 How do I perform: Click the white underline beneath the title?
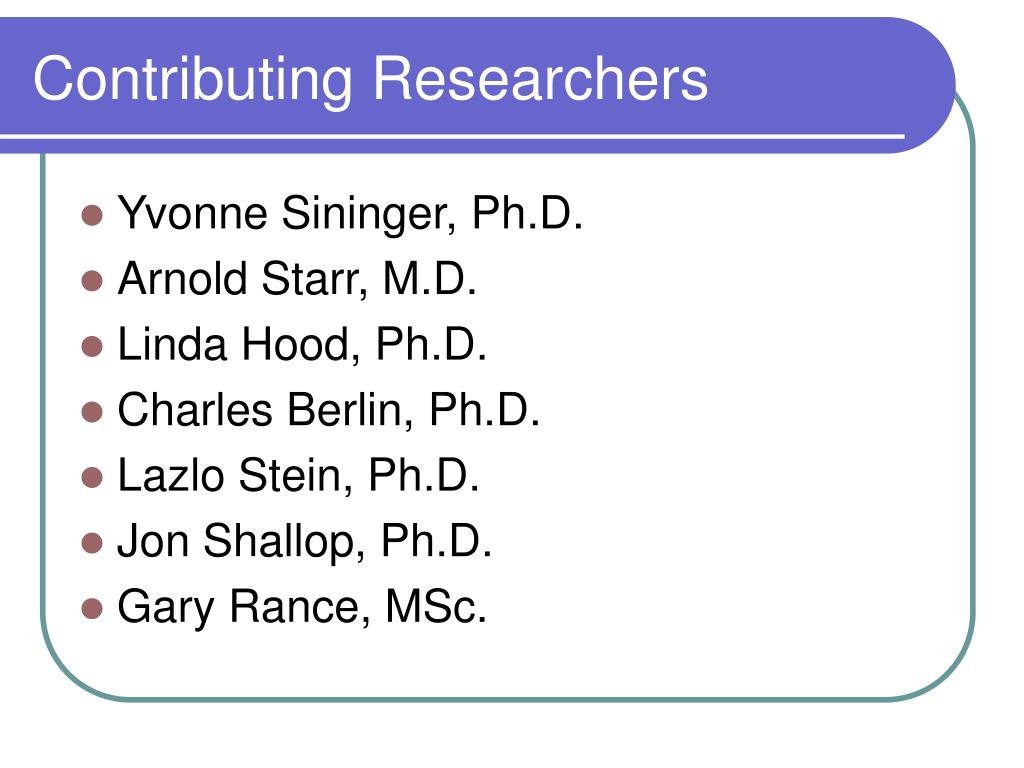click(452, 136)
